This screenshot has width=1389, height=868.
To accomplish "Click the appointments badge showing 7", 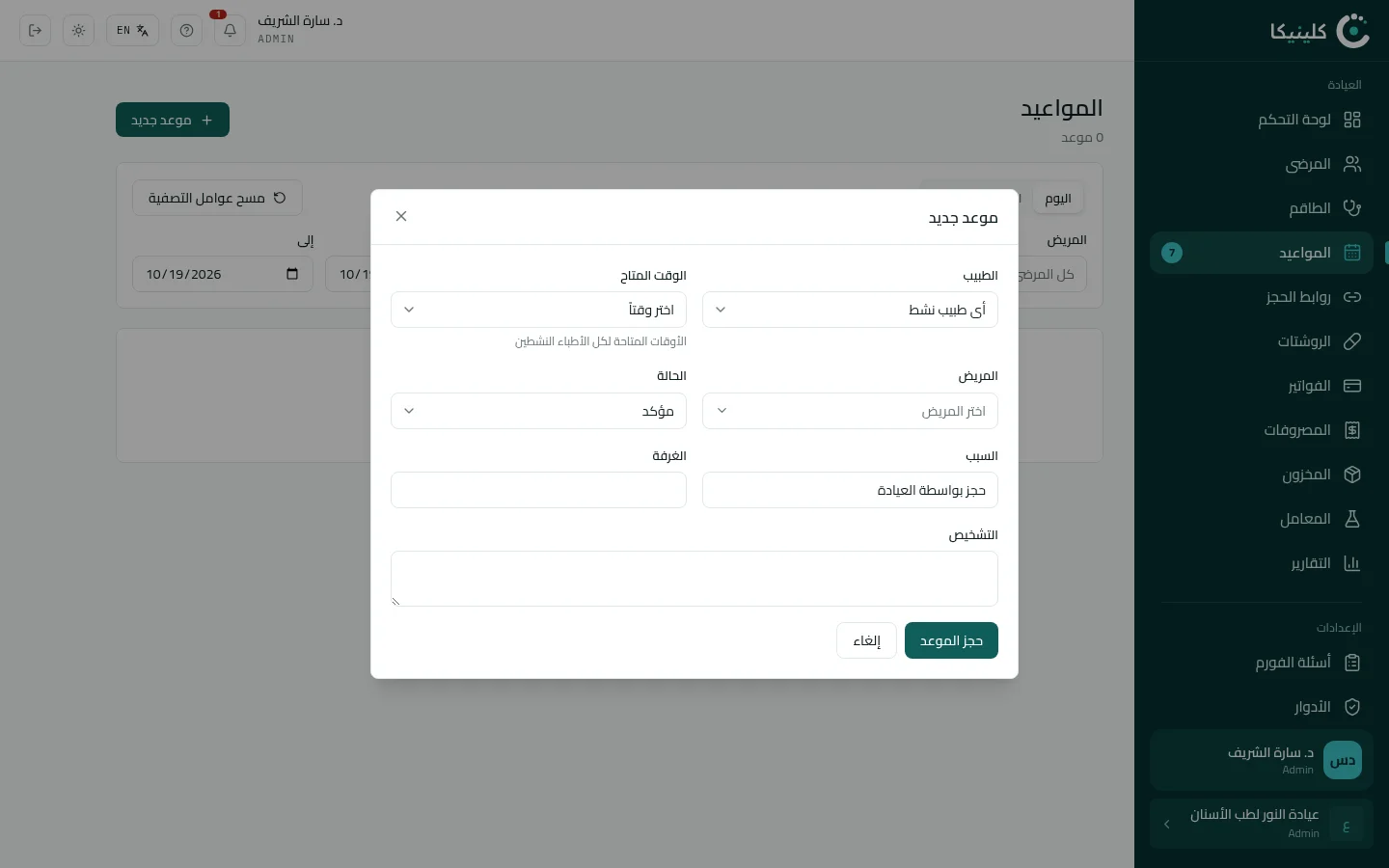I will coord(1172,253).
